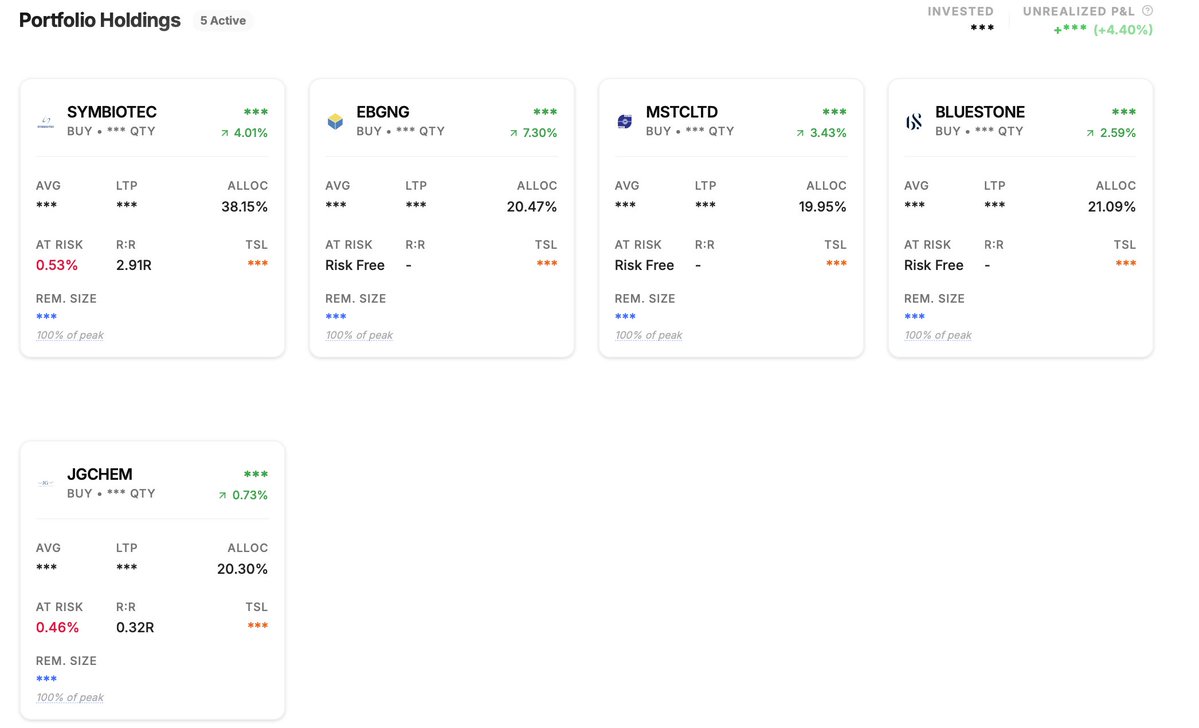
Task: Click 'BUY • *** QTY' under MSTCLTD
Action: (x=690, y=132)
